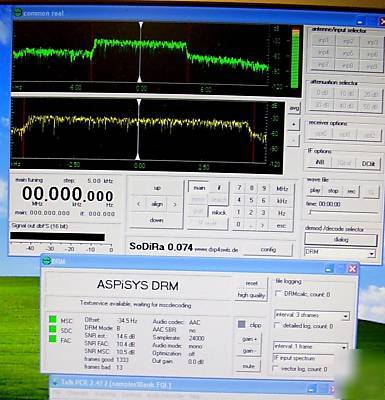Click the wave file time slider
The width and height of the screenshot is (385, 400).
pyautogui.click(x=342, y=212)
